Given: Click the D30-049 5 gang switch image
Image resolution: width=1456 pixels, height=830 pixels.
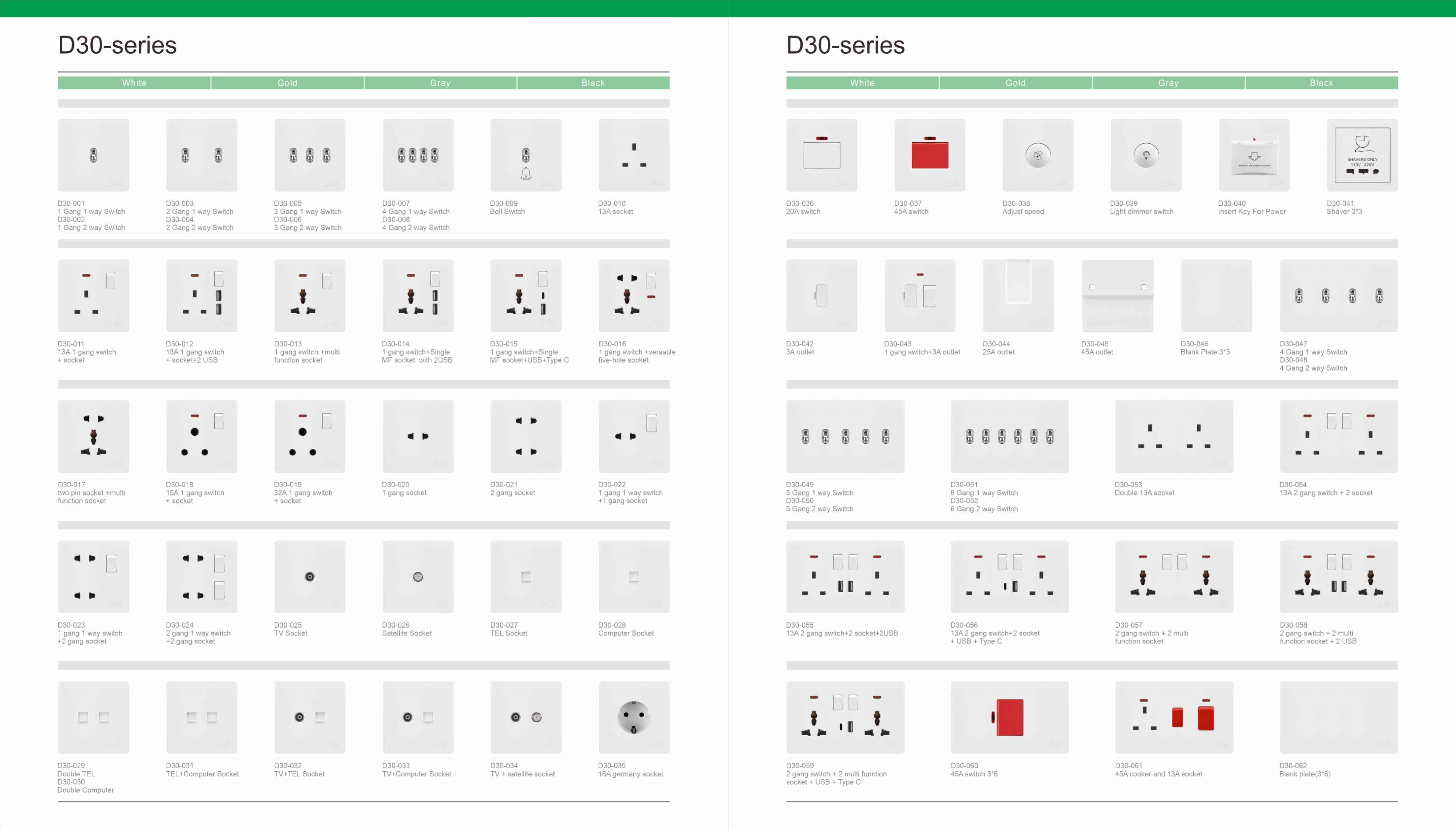Looking at the screenshot, I should (845, 436).
